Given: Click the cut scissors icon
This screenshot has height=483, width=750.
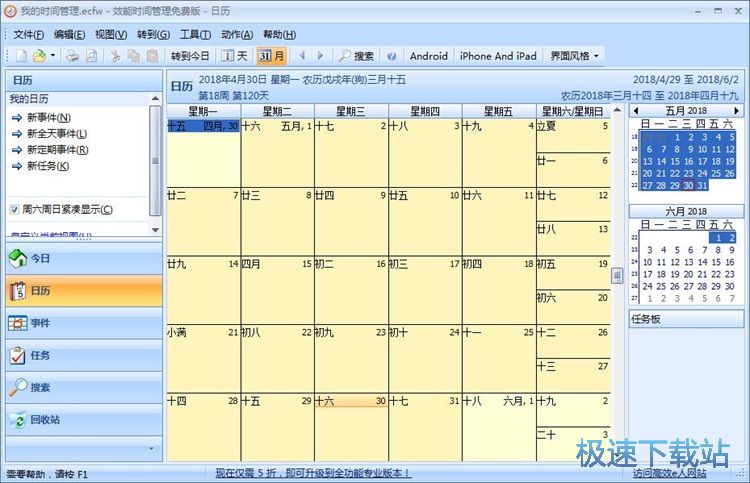Looking at the screenshot, I should coord(115,56).
